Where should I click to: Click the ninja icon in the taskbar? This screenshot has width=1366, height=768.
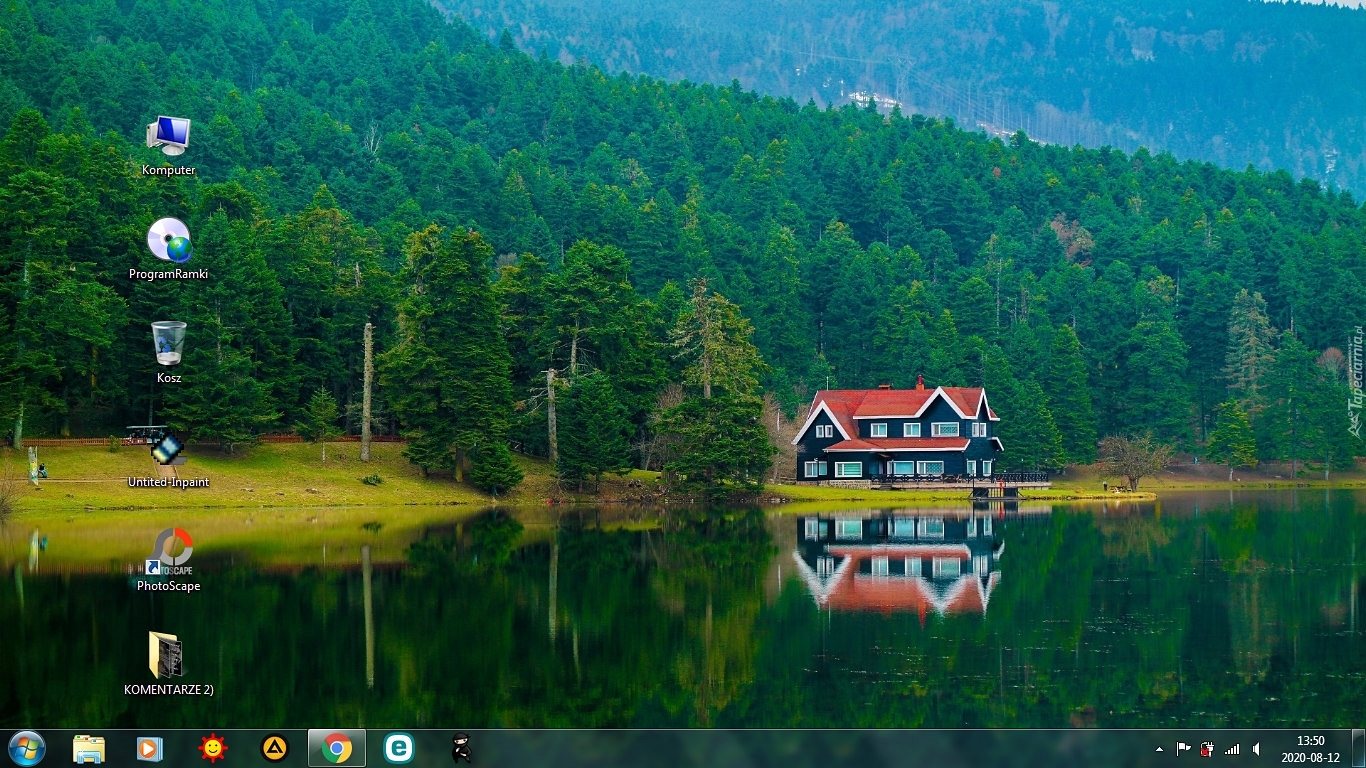coord(460,748)
